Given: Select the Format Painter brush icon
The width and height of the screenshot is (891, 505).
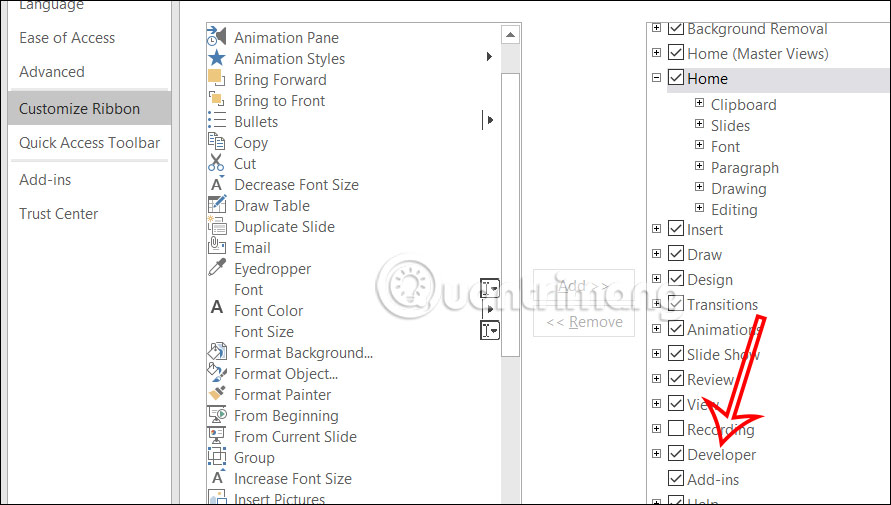Looking at the screenshot, I should pos(216,394).
